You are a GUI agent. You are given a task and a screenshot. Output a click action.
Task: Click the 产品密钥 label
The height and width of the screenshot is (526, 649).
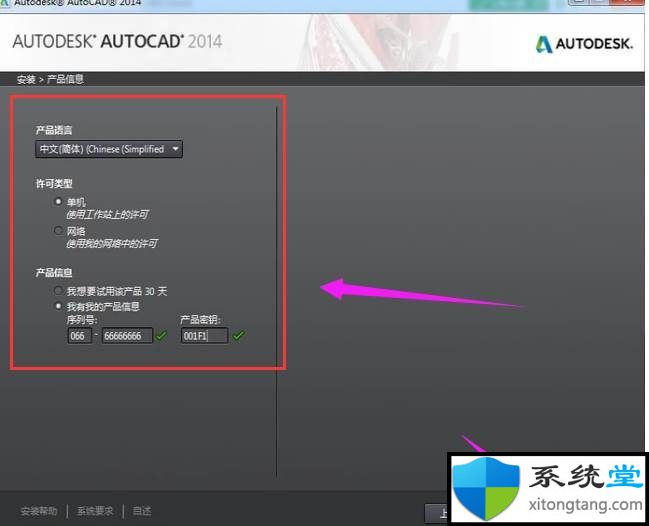(x=201, y=319)
